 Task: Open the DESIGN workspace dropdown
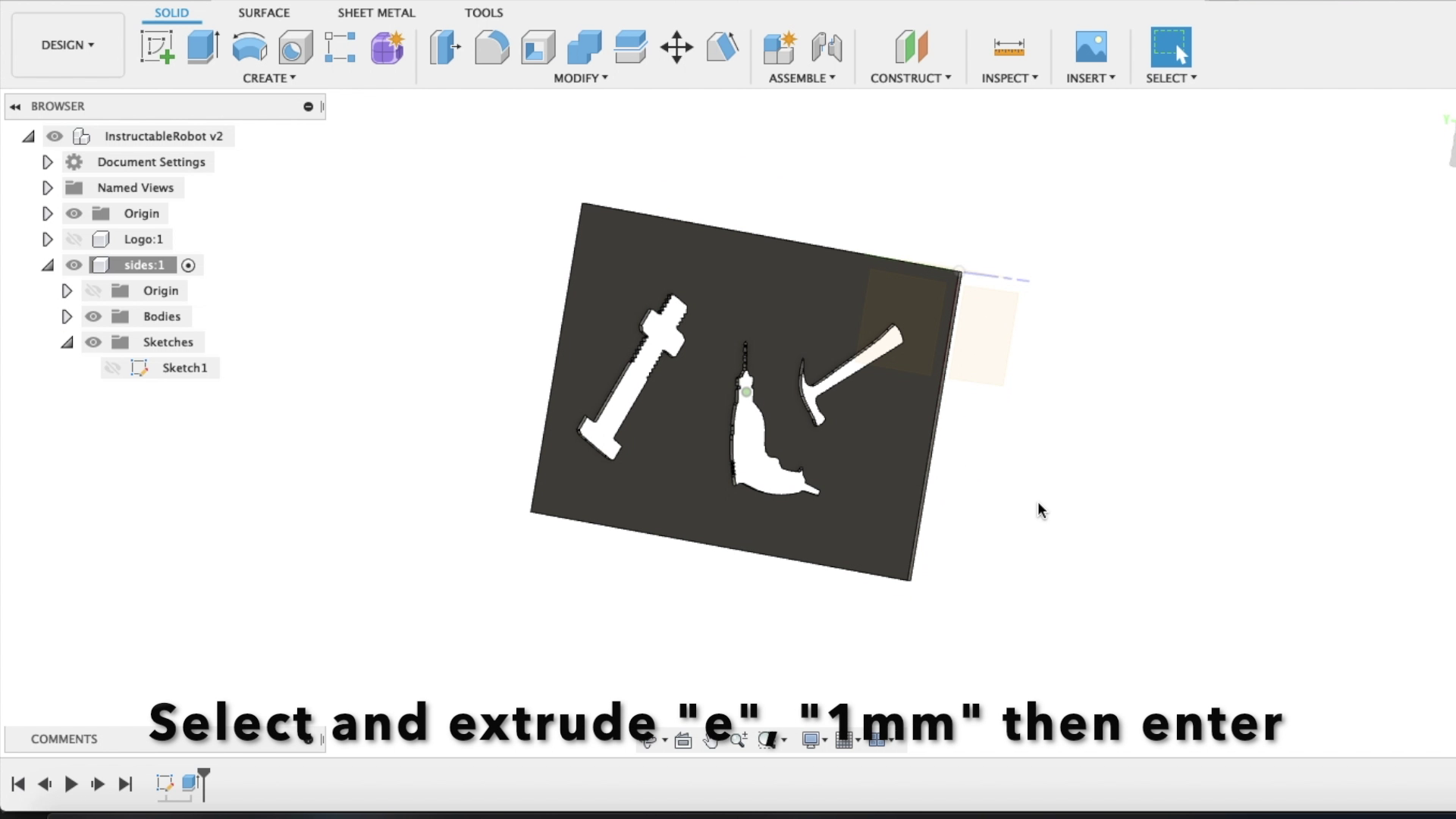pos(67,45)
